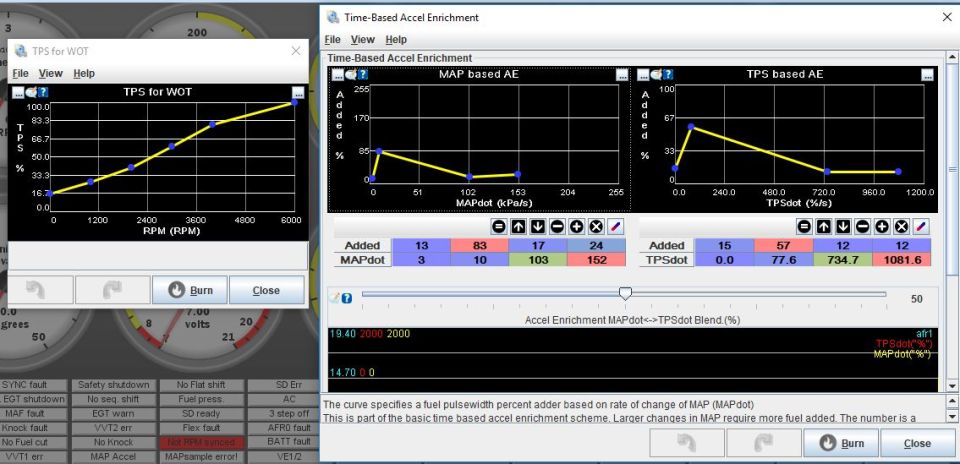Image resolution: width=960 pixels, height=464 pixels.
Task: Click the 'Not RPM synced' red status indicator
Action: (201, 442)
